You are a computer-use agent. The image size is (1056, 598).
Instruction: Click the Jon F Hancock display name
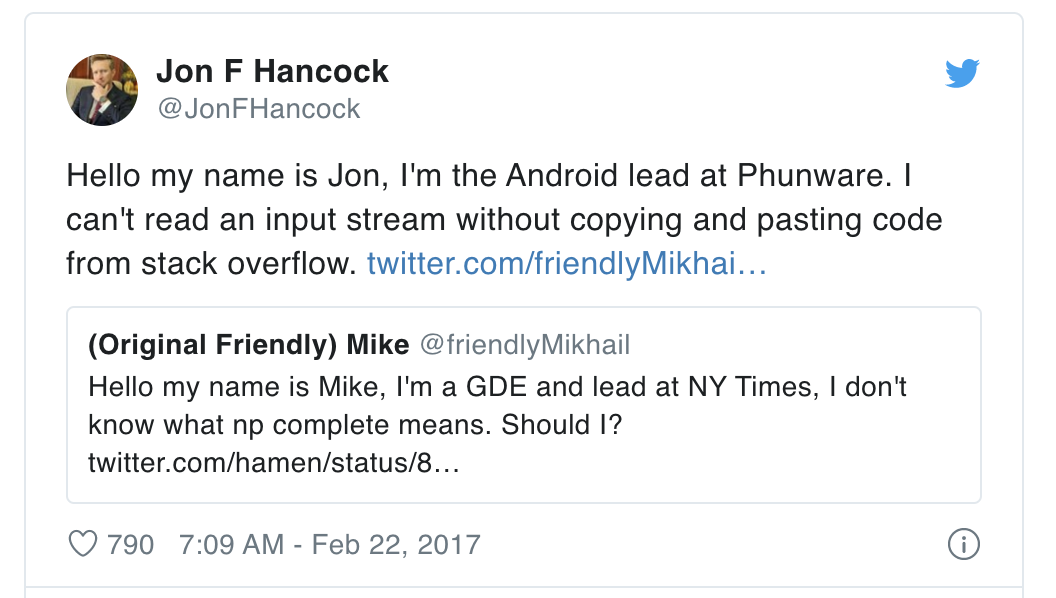(272, 72)
